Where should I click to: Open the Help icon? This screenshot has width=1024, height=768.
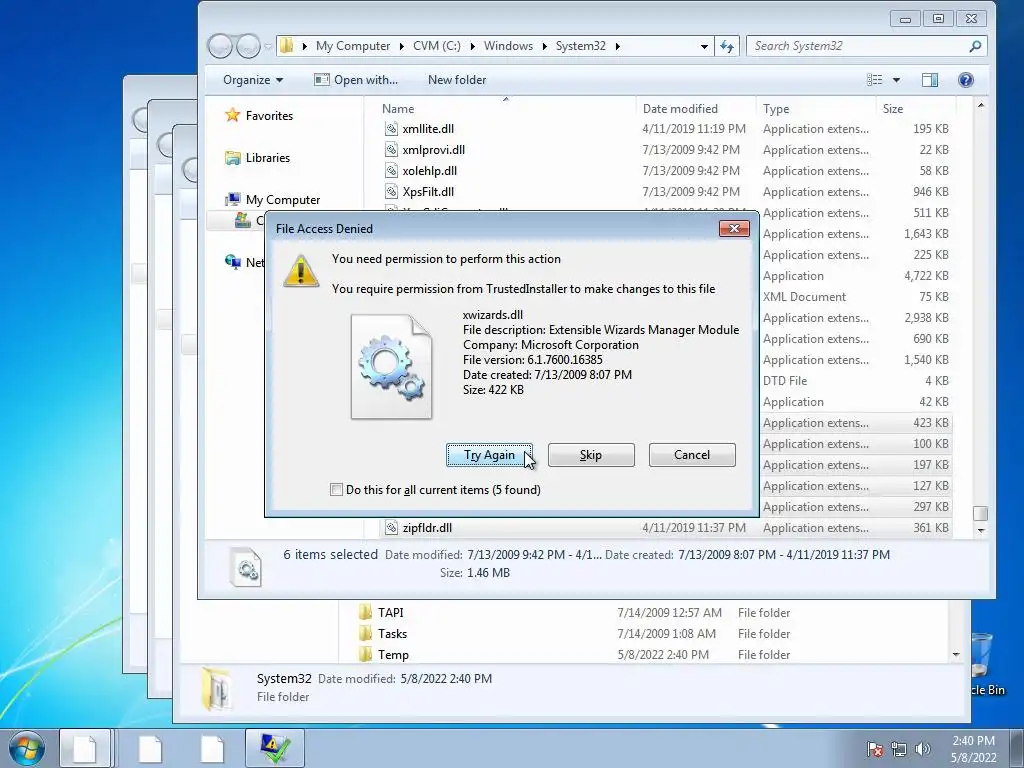pos(966,80)
